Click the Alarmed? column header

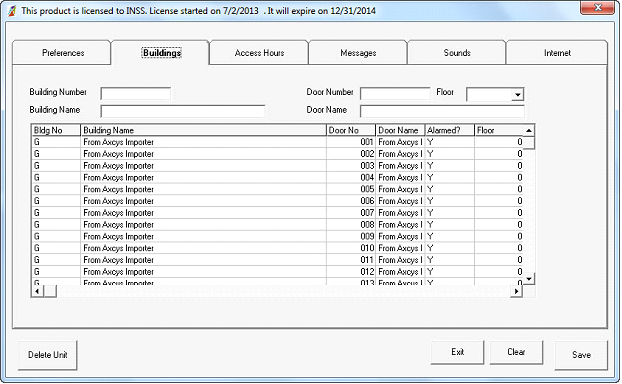coord(450,130)
